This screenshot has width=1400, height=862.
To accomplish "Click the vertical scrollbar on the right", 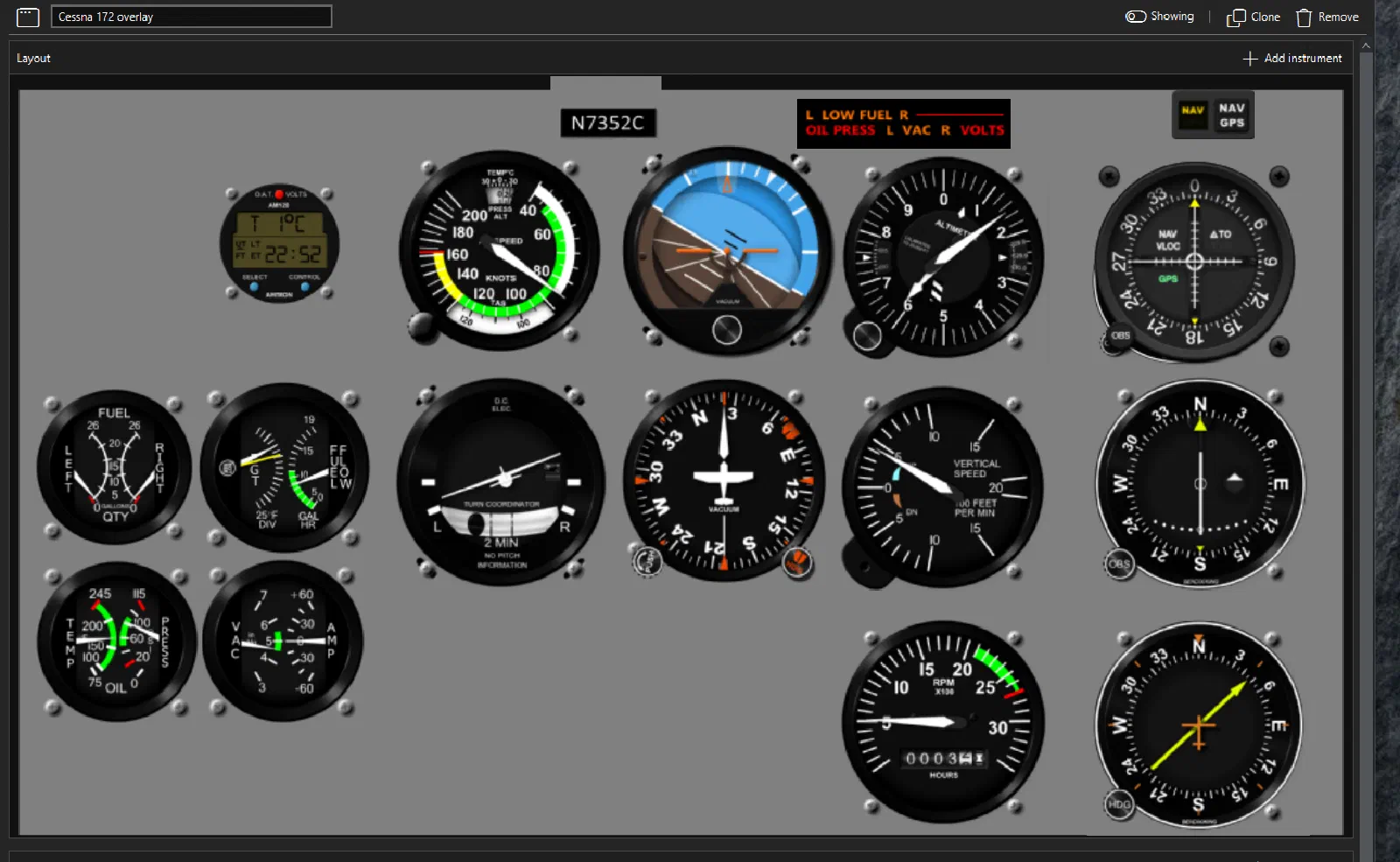I will (x=1366, y=451).
